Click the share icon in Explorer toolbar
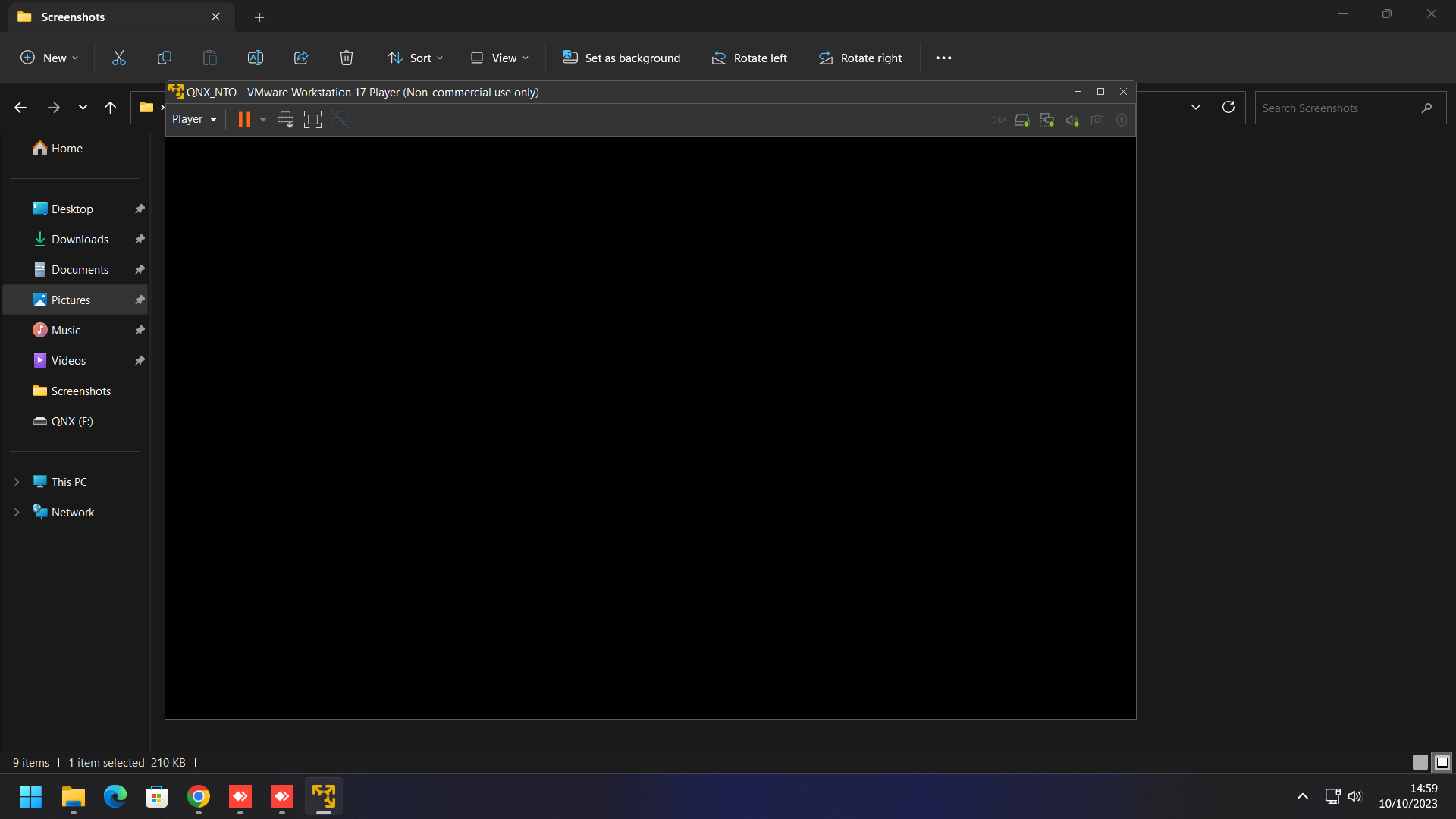 coord(301,58)
